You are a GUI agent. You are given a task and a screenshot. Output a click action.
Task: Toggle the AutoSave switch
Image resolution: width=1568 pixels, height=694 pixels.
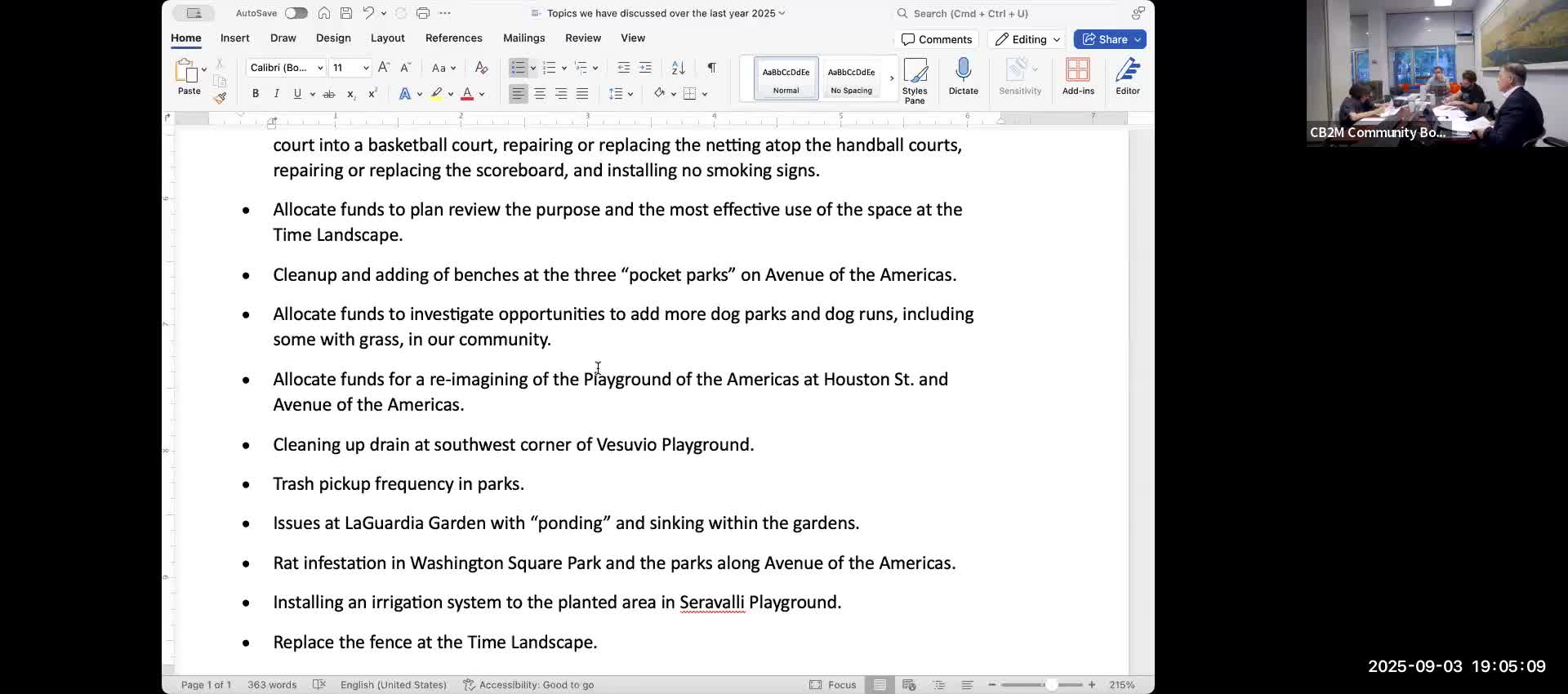pos(296,13)
